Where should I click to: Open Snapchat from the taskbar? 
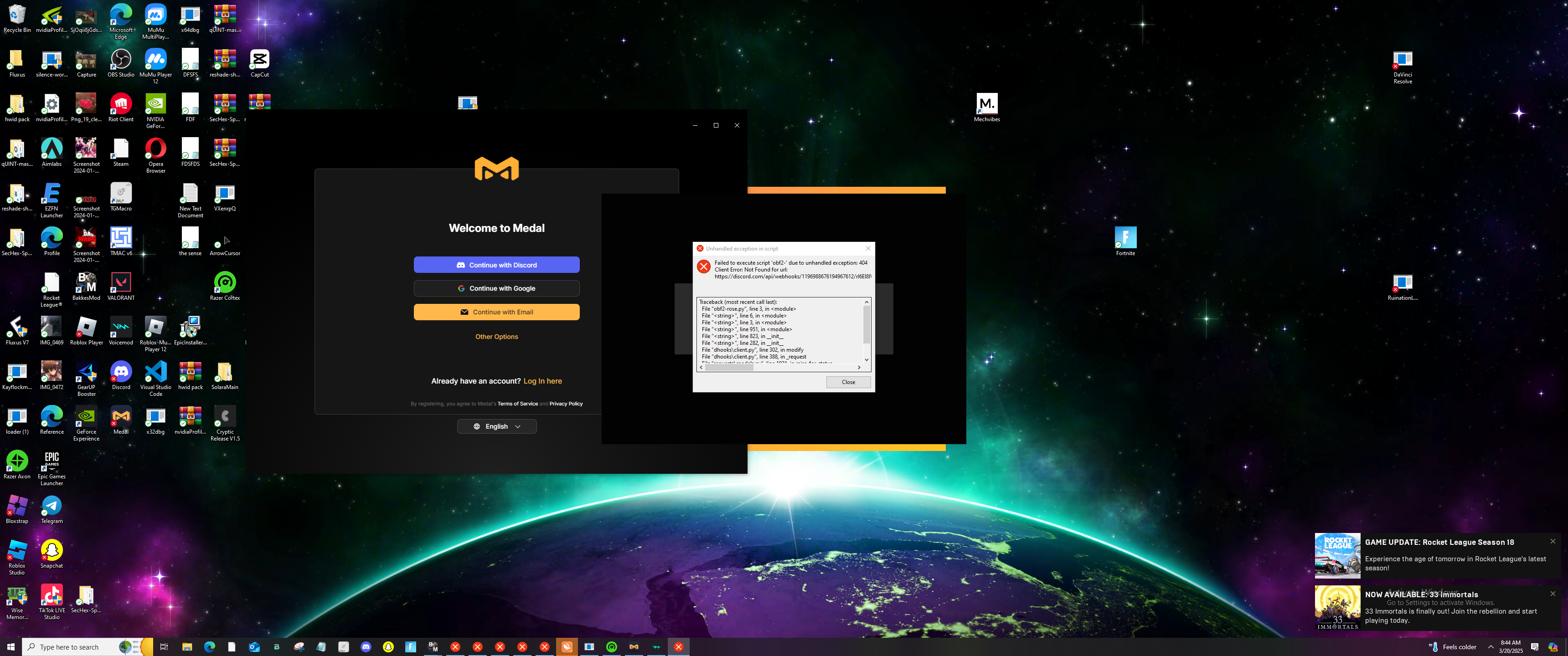(x=388, y=647)
